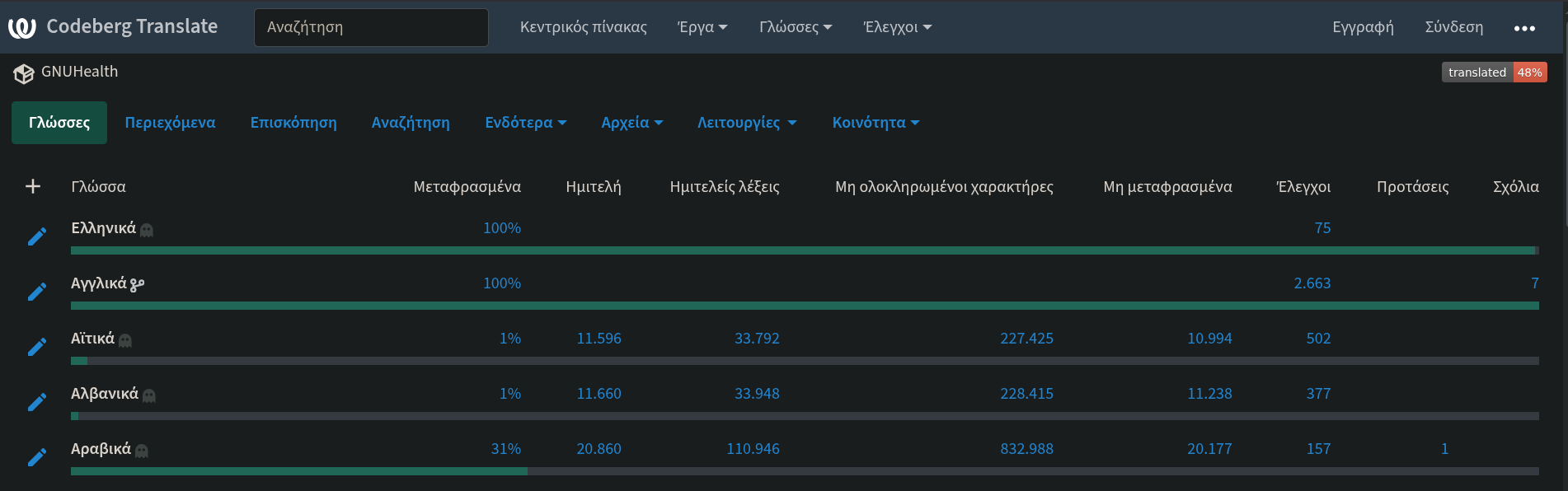The image size is (1568, 491).
Task: Switch to the Περιεχόμενα tab
Action: [170, 123]
